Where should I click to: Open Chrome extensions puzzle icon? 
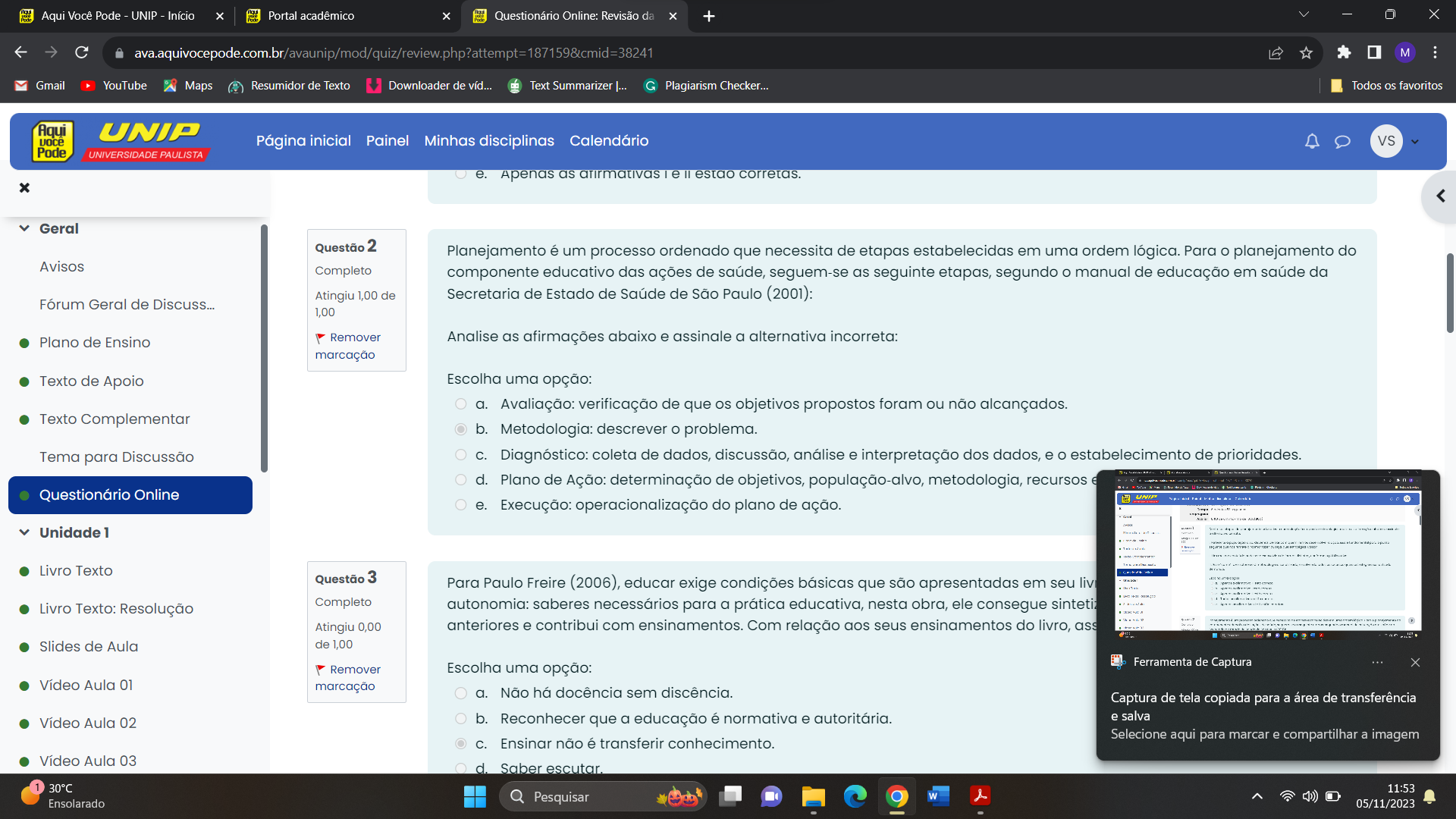pyautogui.click(x=1344, y=52)
